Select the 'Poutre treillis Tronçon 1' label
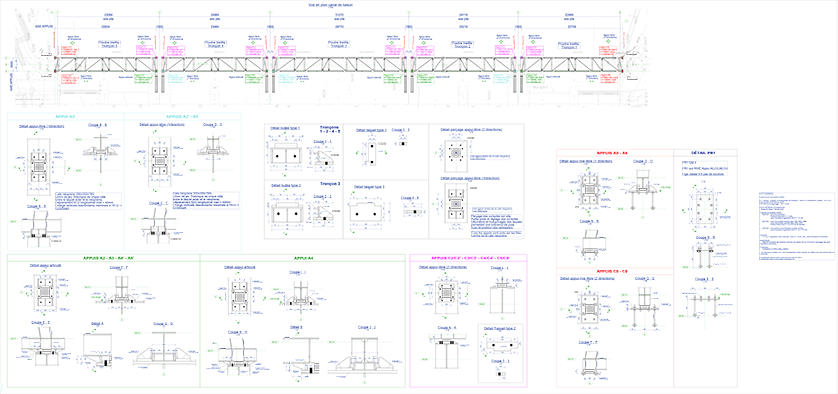 point(569,44)
